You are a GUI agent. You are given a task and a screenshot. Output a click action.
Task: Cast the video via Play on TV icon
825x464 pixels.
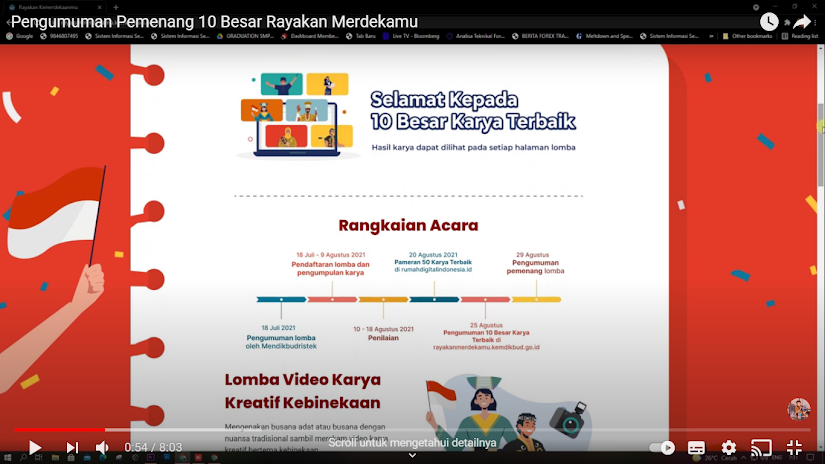(x=761, y=448)
